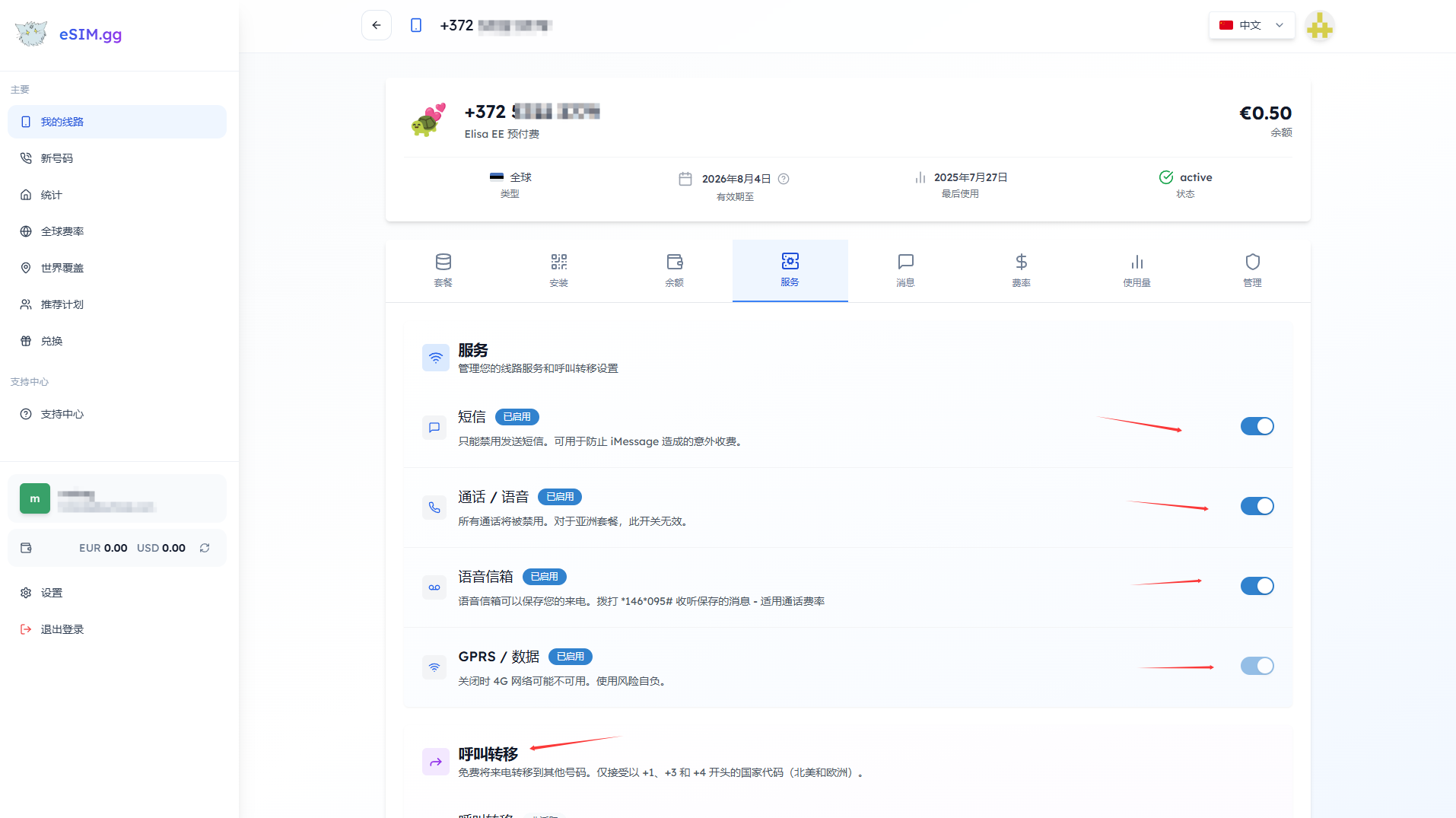Click the back arrow button
The image size is (1456, 818).
click(x=377, y=25)
